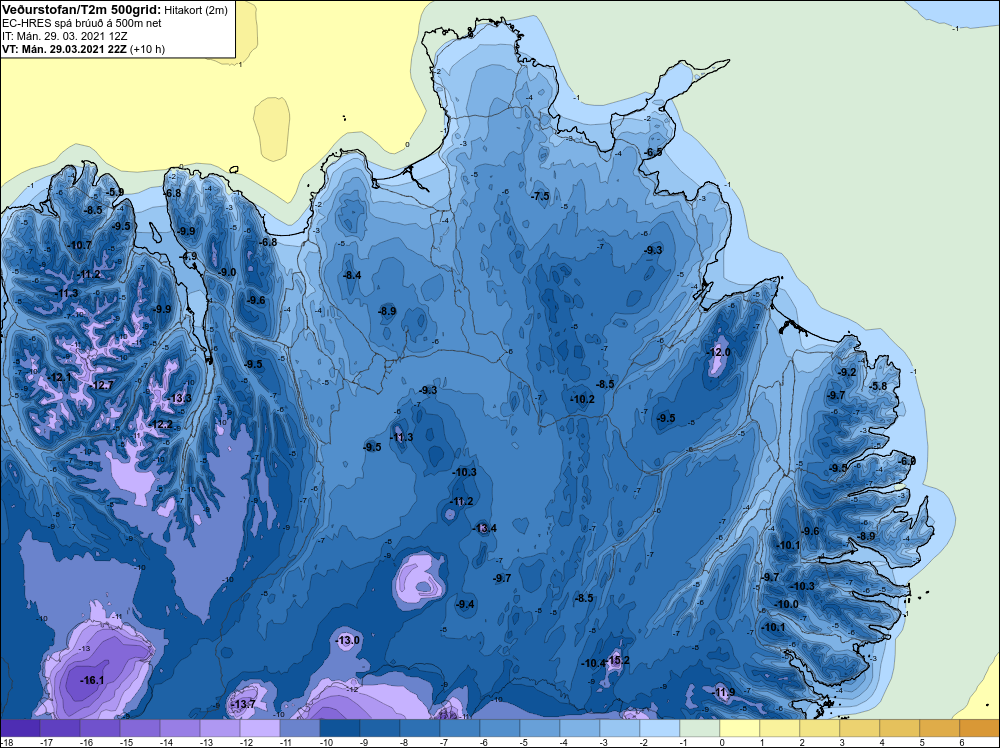Click the -7.5 temperature value
Screen dimensions: 1000x748
click(x=540, y=196)
